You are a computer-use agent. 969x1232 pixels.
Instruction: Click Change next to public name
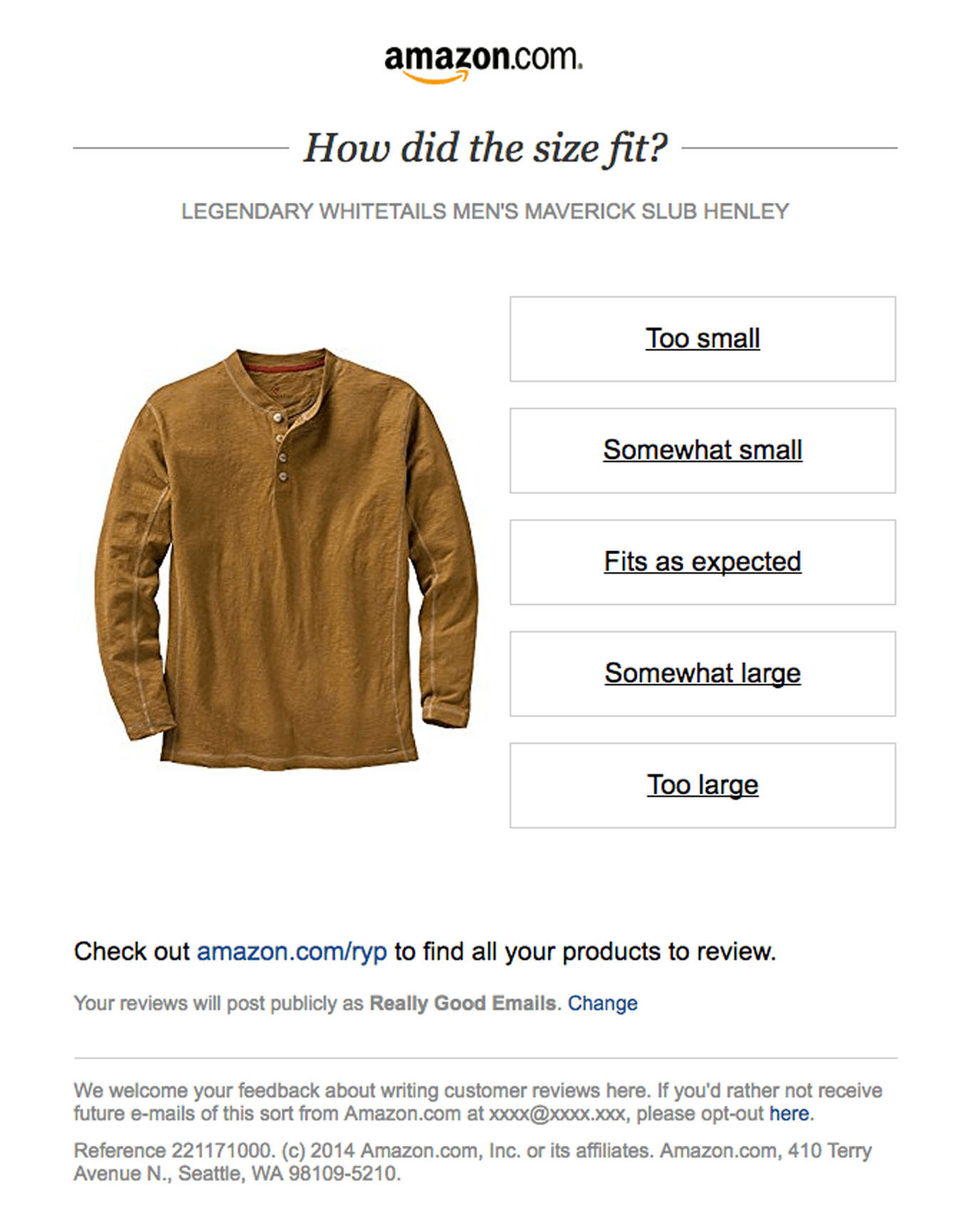[x=602, y=1003]
